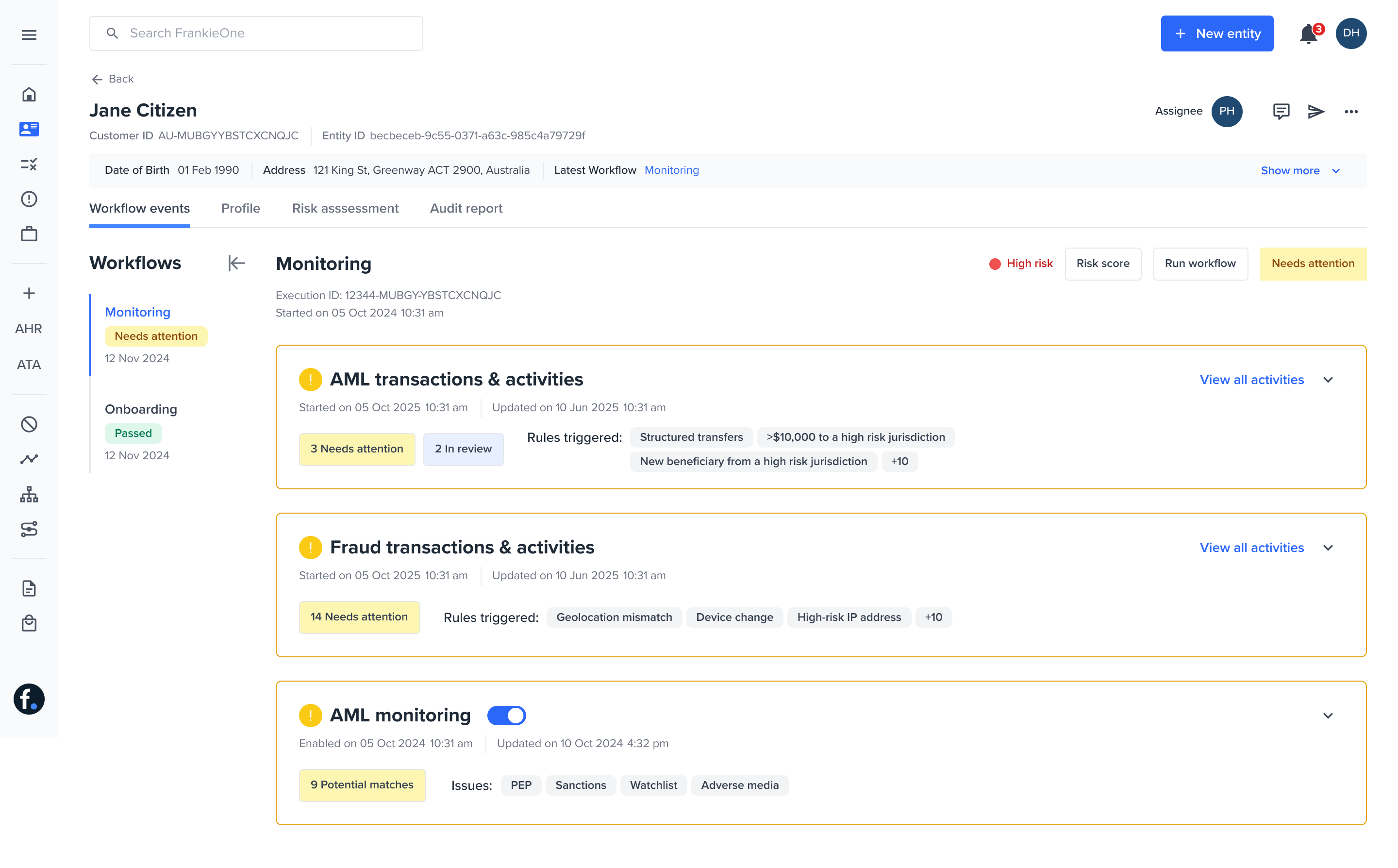Expand the Fraud transactions card chevron
This screenshot has width=1398, height=868.
coord(1328,548)
